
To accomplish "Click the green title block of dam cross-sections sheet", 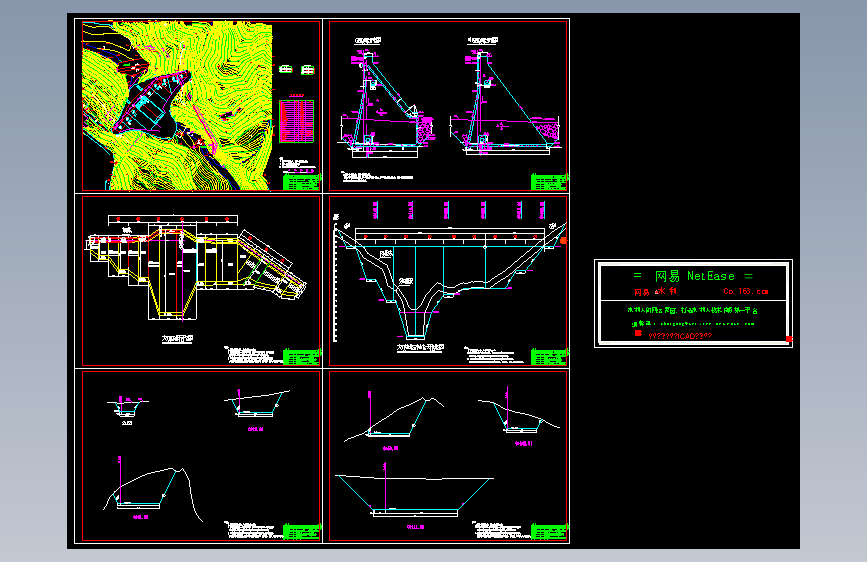I will pyautogui.click(x=549, y=182).
